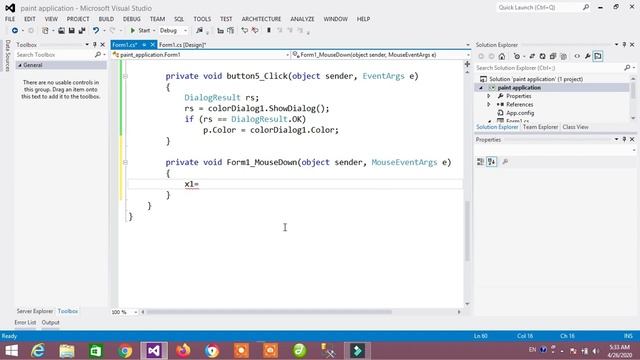Click the Uncomment selected lines icon
640x360 pixels.
tap(255, 31)
